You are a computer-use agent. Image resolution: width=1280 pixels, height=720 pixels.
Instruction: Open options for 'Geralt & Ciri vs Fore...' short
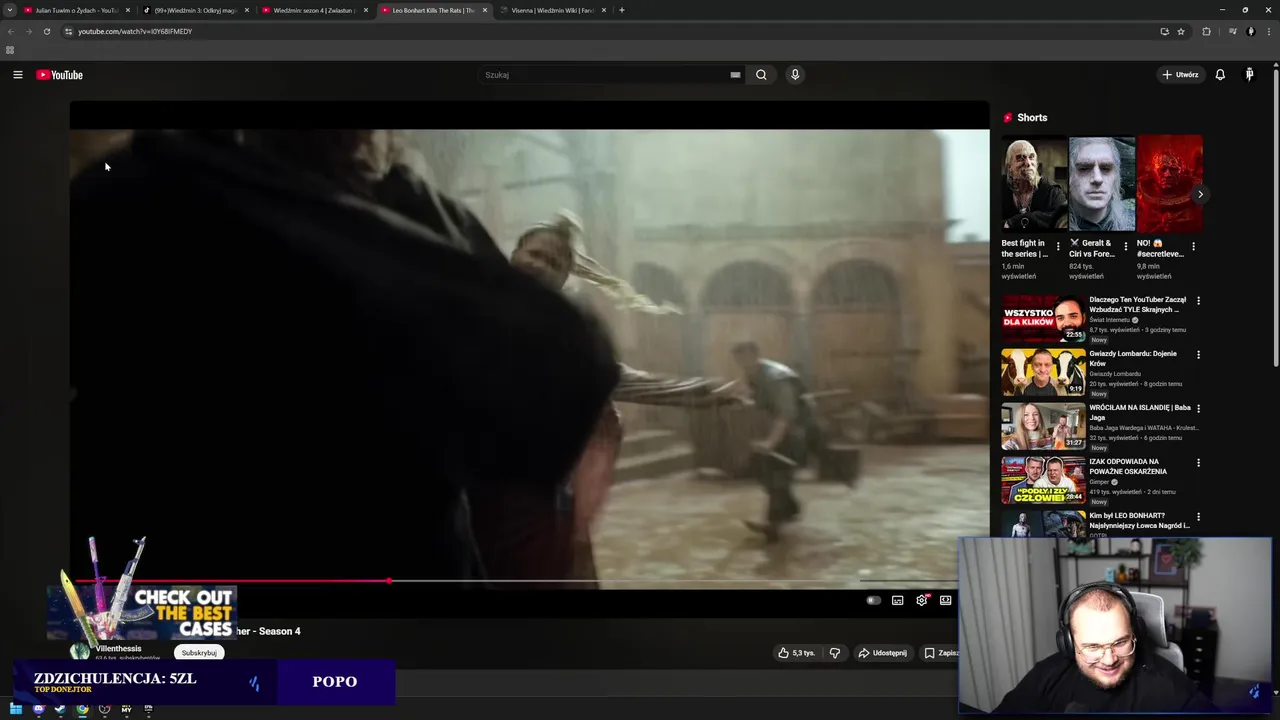(1126, 246)
